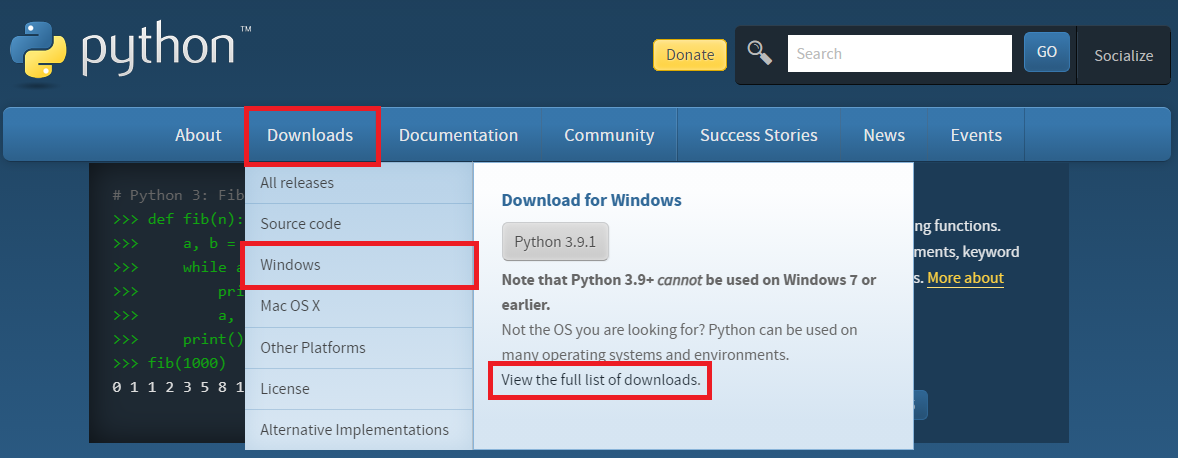Open the Documentation menu
Viewport: 1178px width, 458px height.
(458, 135)
